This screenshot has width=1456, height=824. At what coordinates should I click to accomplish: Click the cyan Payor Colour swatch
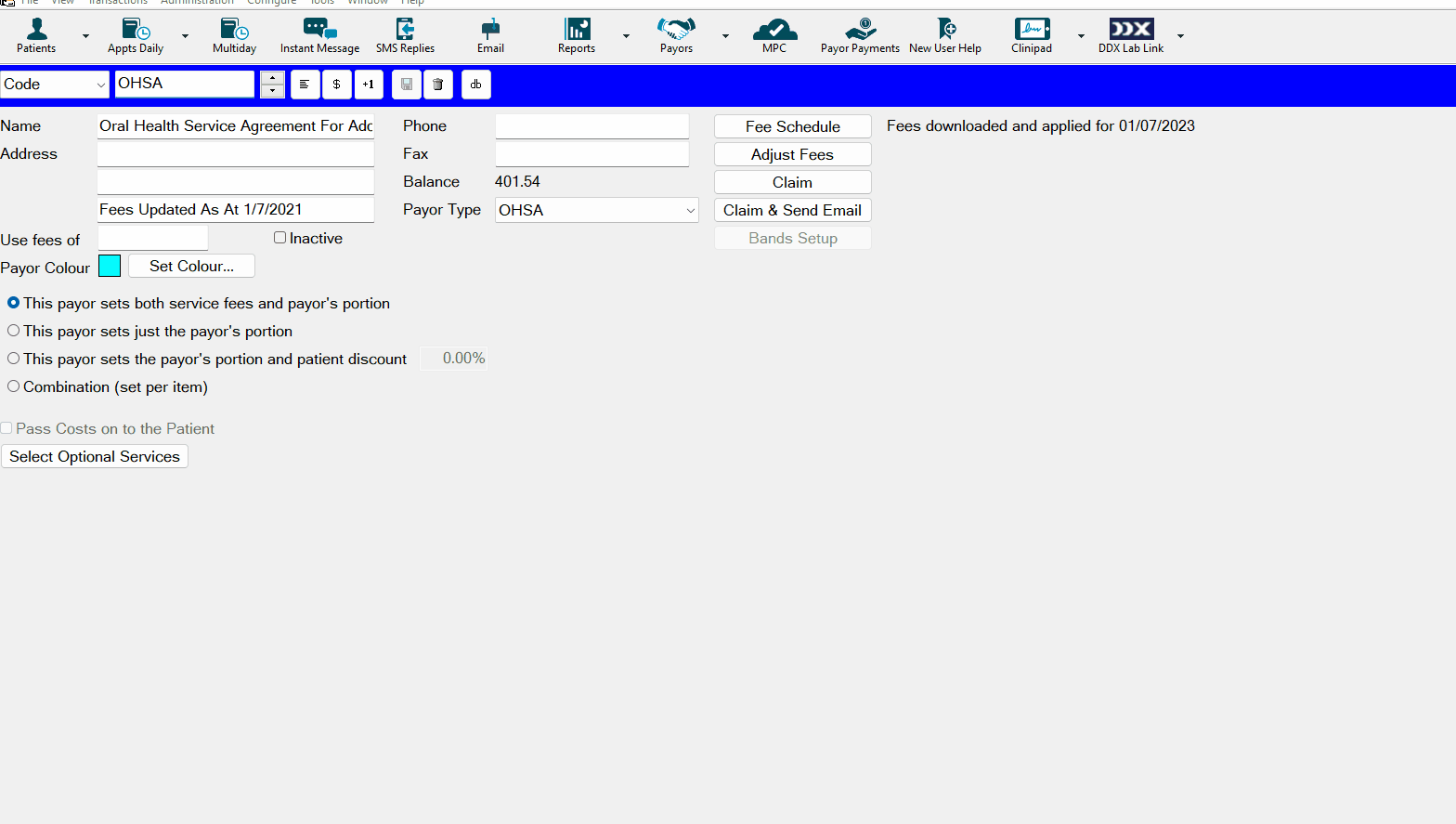click(x=110, y=266)
